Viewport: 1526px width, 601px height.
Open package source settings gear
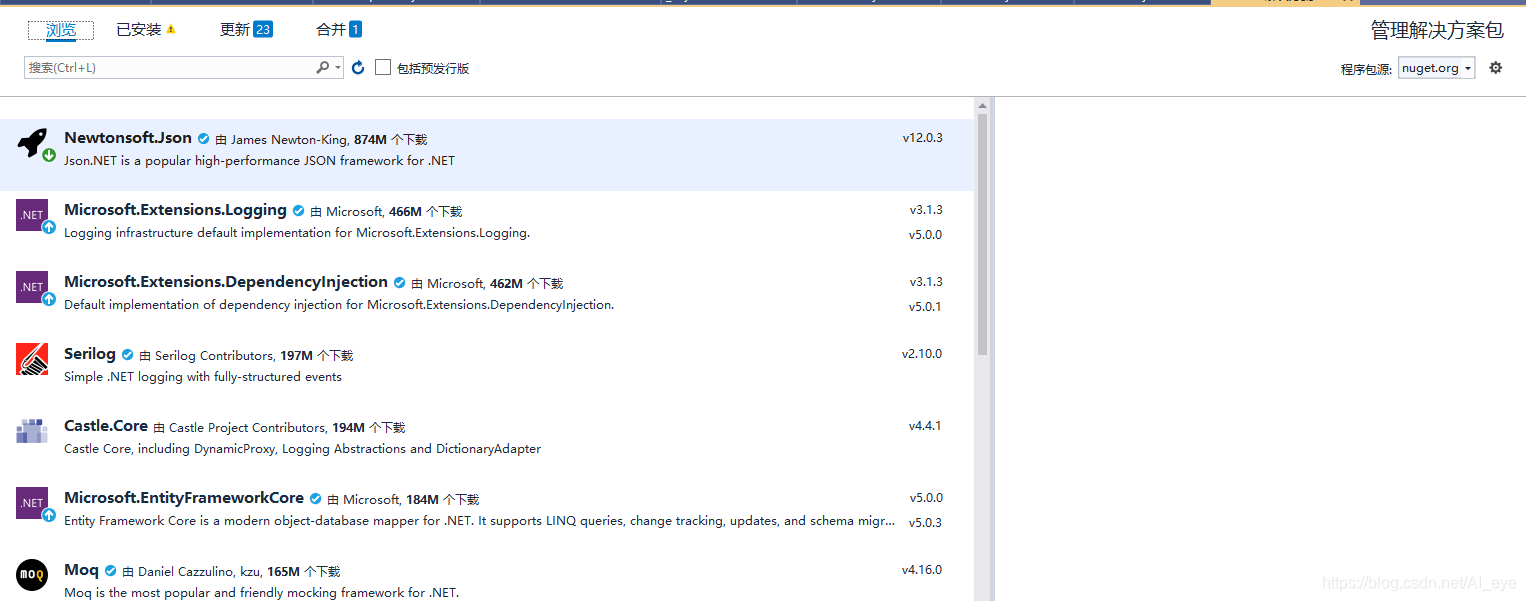(x=1496, y=67)
